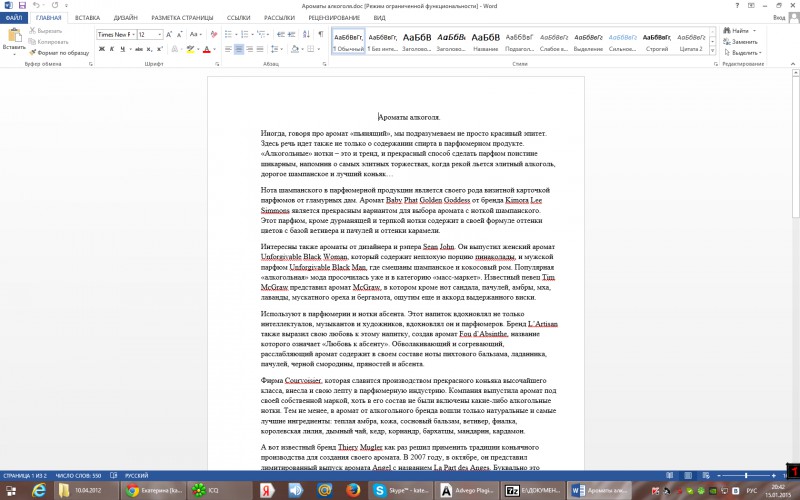This screenshot has width=800, height=500.
Task: Switch to the ДИЗАЙН tab
Action: (x=126, y=18)
